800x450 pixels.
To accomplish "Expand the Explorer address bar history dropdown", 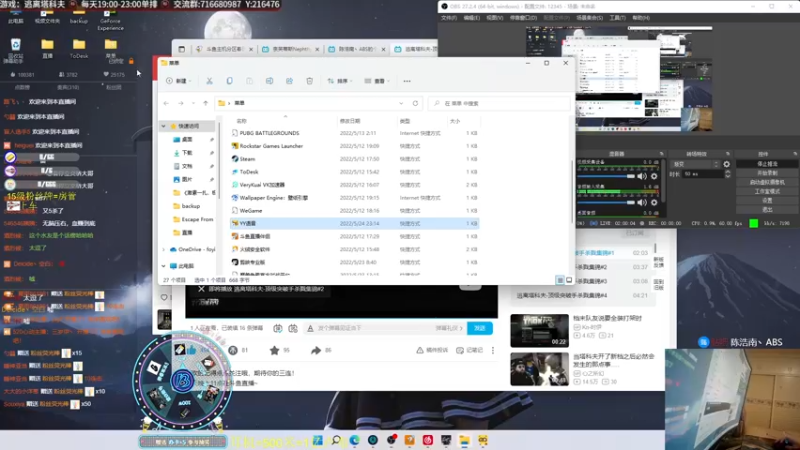I will tap(401, 103).
